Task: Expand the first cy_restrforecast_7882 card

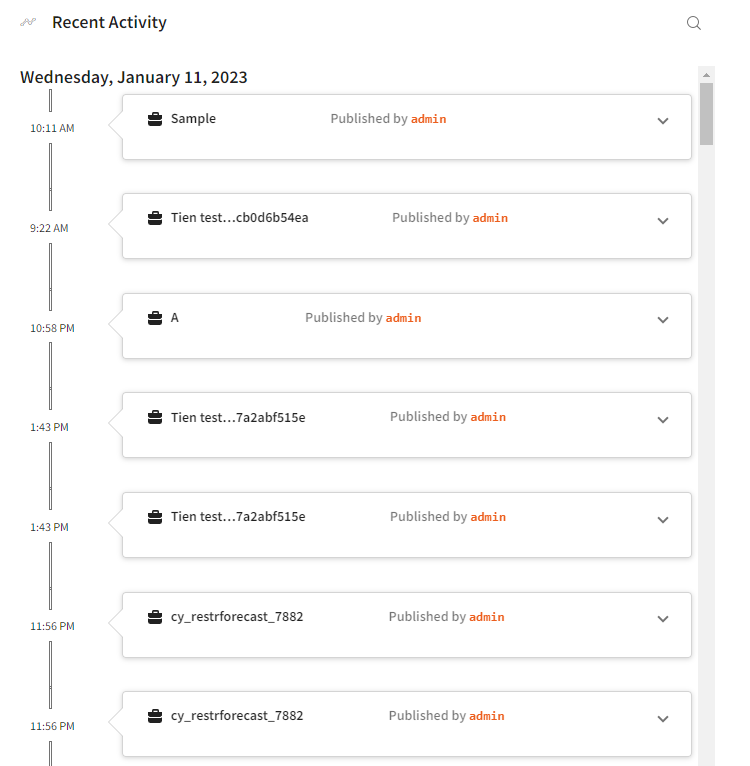Action: (x=662, y=619)
